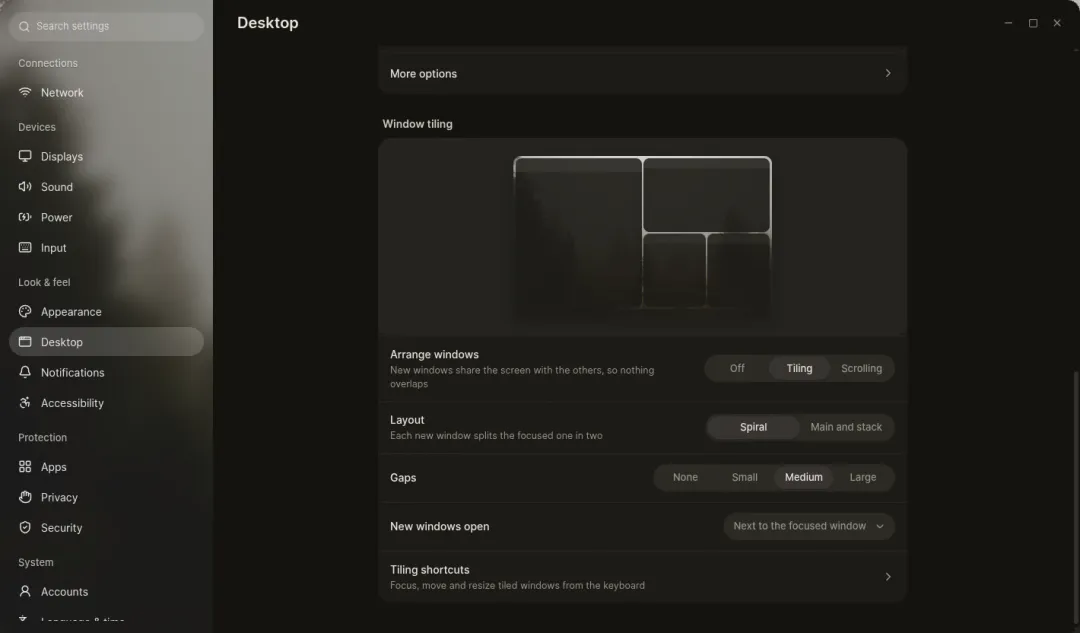Viewport: 1080px width, 633px height.
Task: Open the Privacy settings
Action: (106, 497)
